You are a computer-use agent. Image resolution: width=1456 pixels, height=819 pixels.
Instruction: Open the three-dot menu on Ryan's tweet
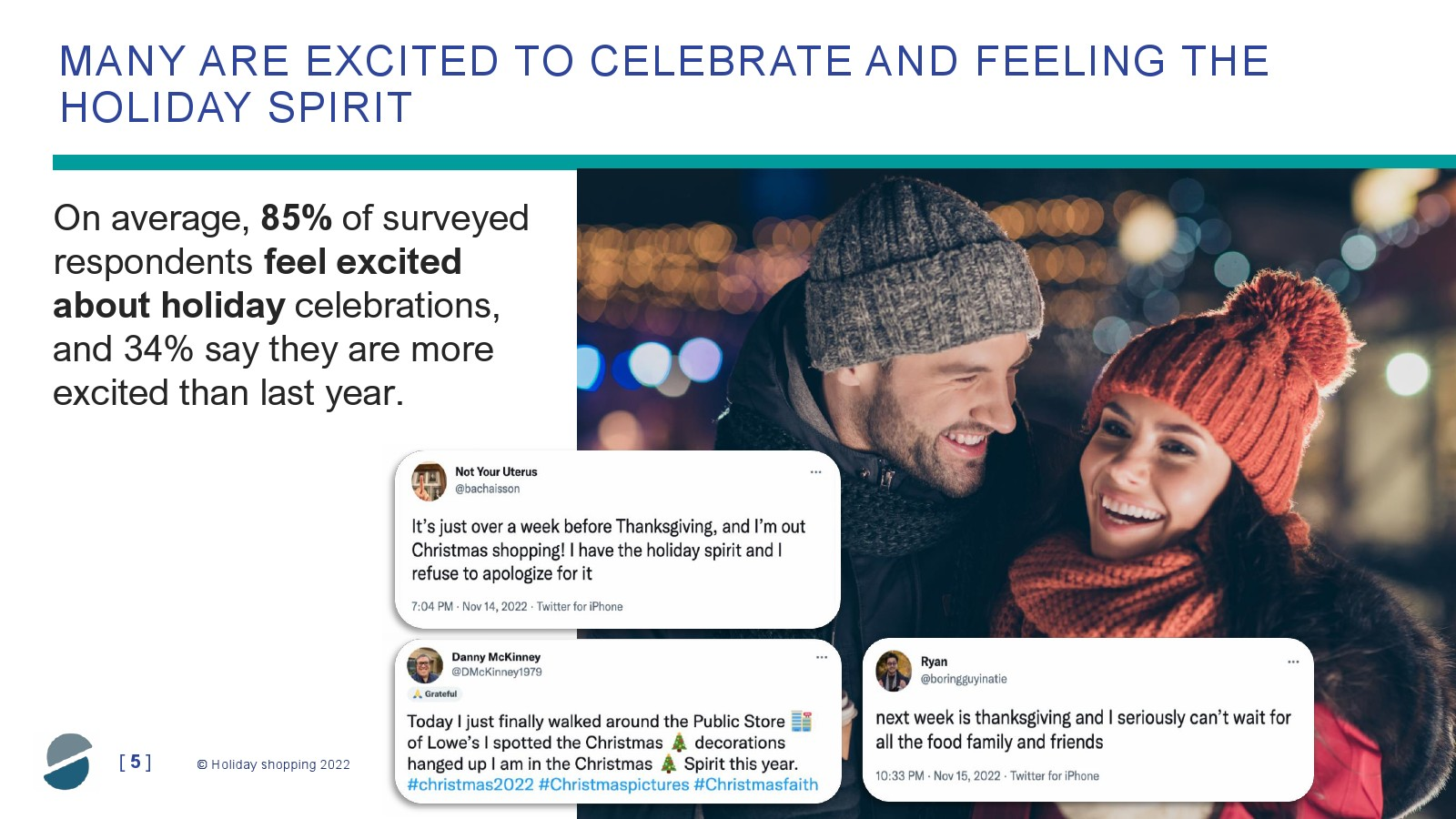click(x=1293, y=662)
